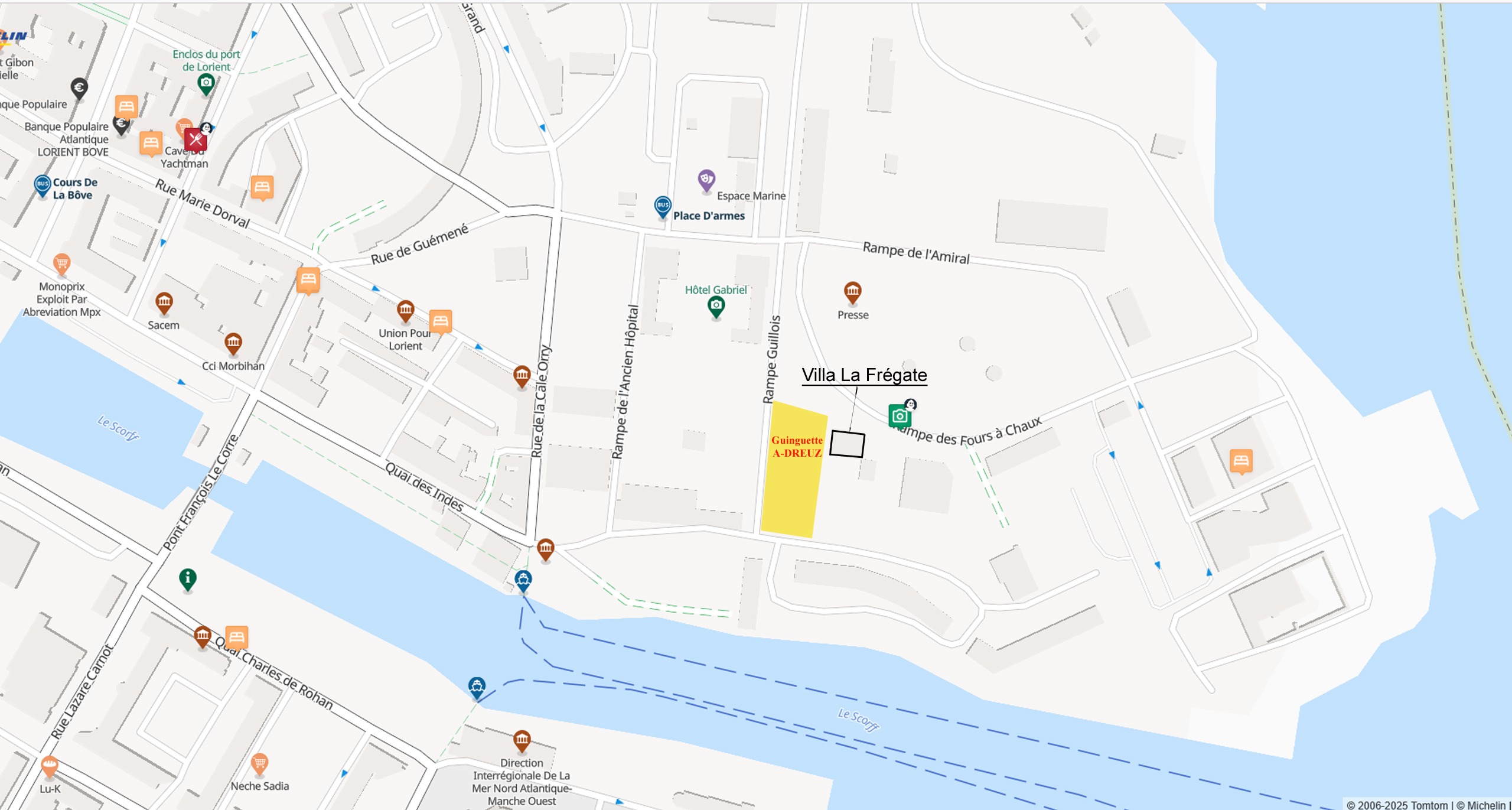Click the Enclos du port de Lorient pin

pos(206,84)
